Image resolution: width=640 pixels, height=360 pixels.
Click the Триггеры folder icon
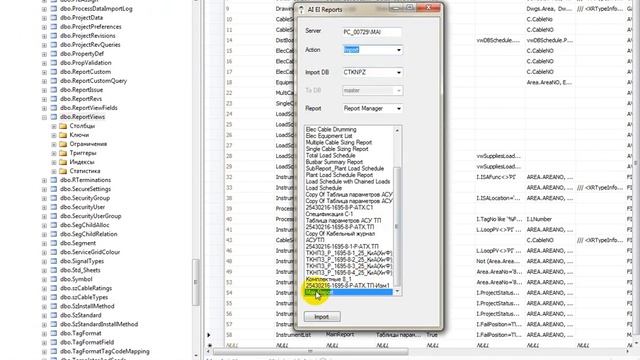63,153
